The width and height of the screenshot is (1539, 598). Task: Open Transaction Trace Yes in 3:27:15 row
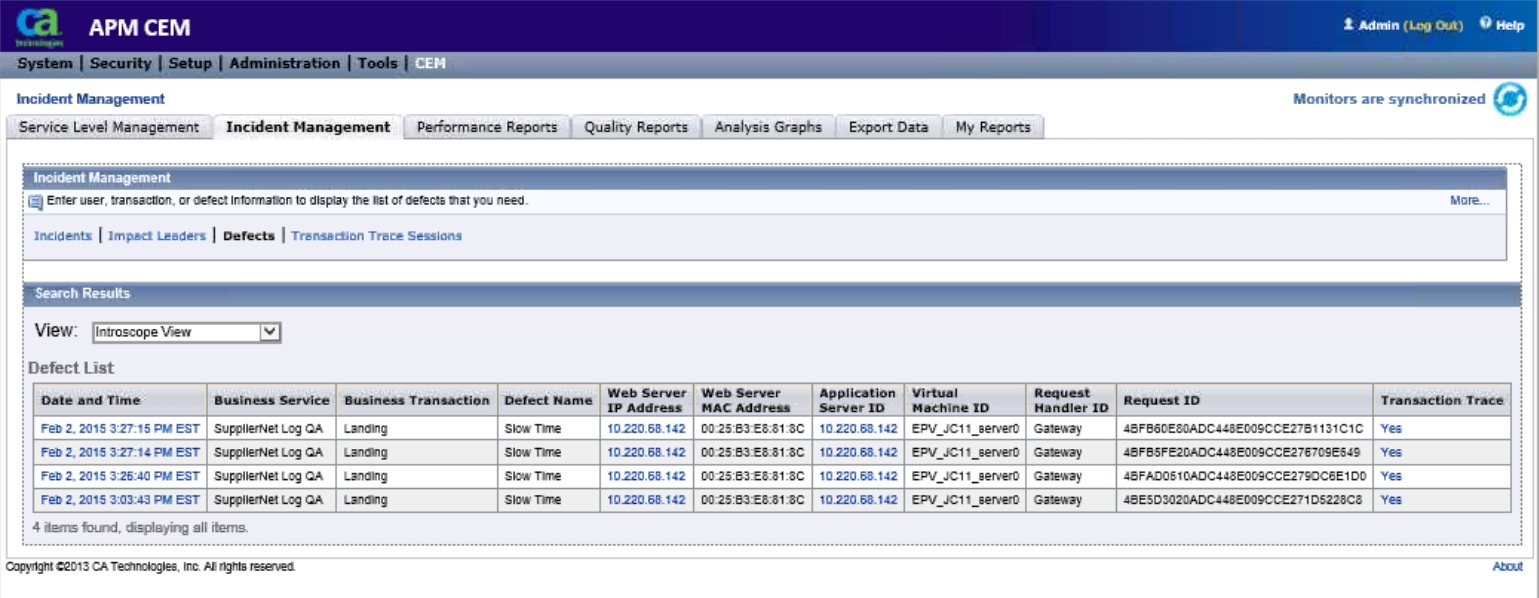pos(1391,428)
